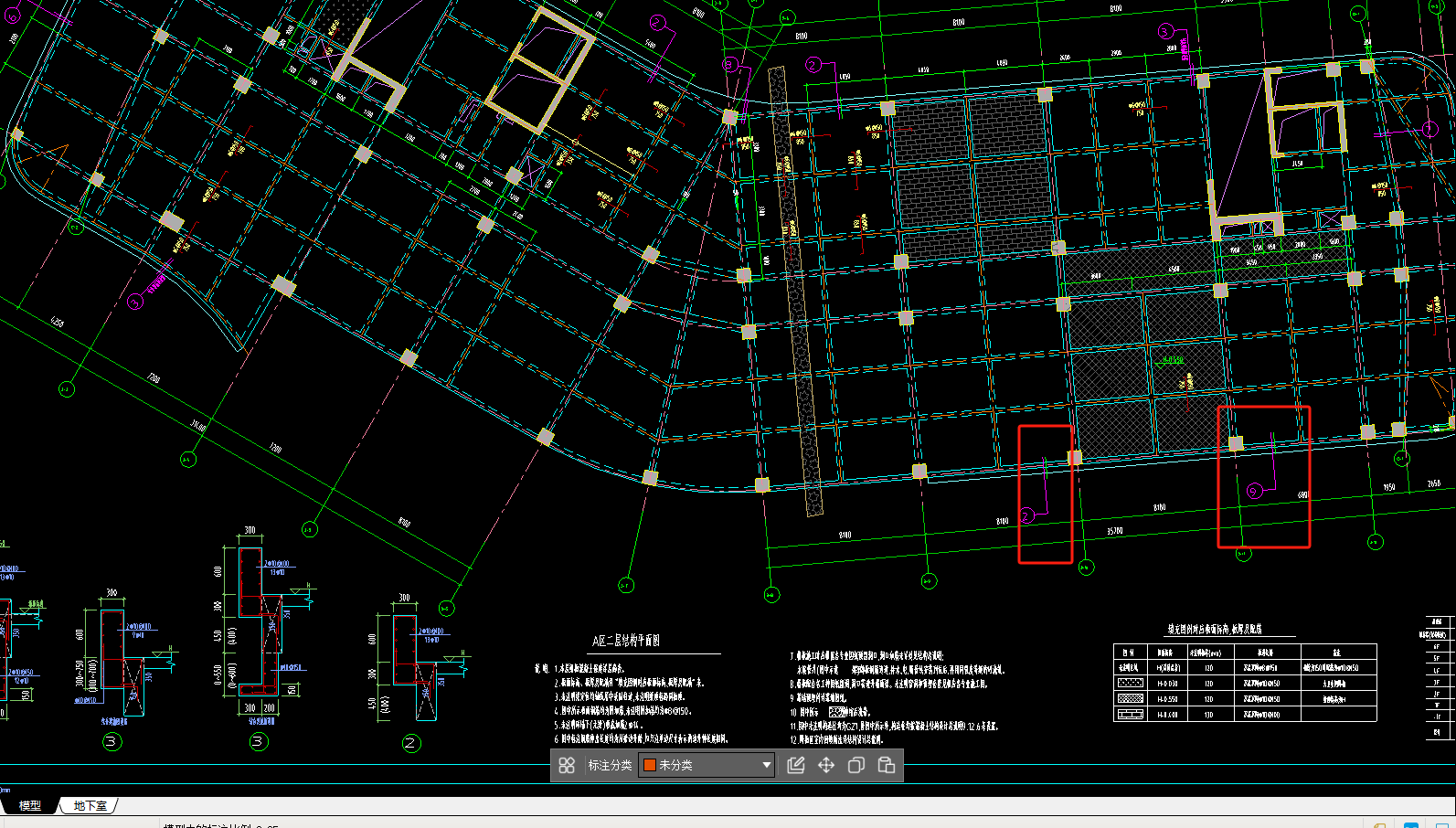Click the paste clipboard icon

pyautogui.click(x=887, y=765)
